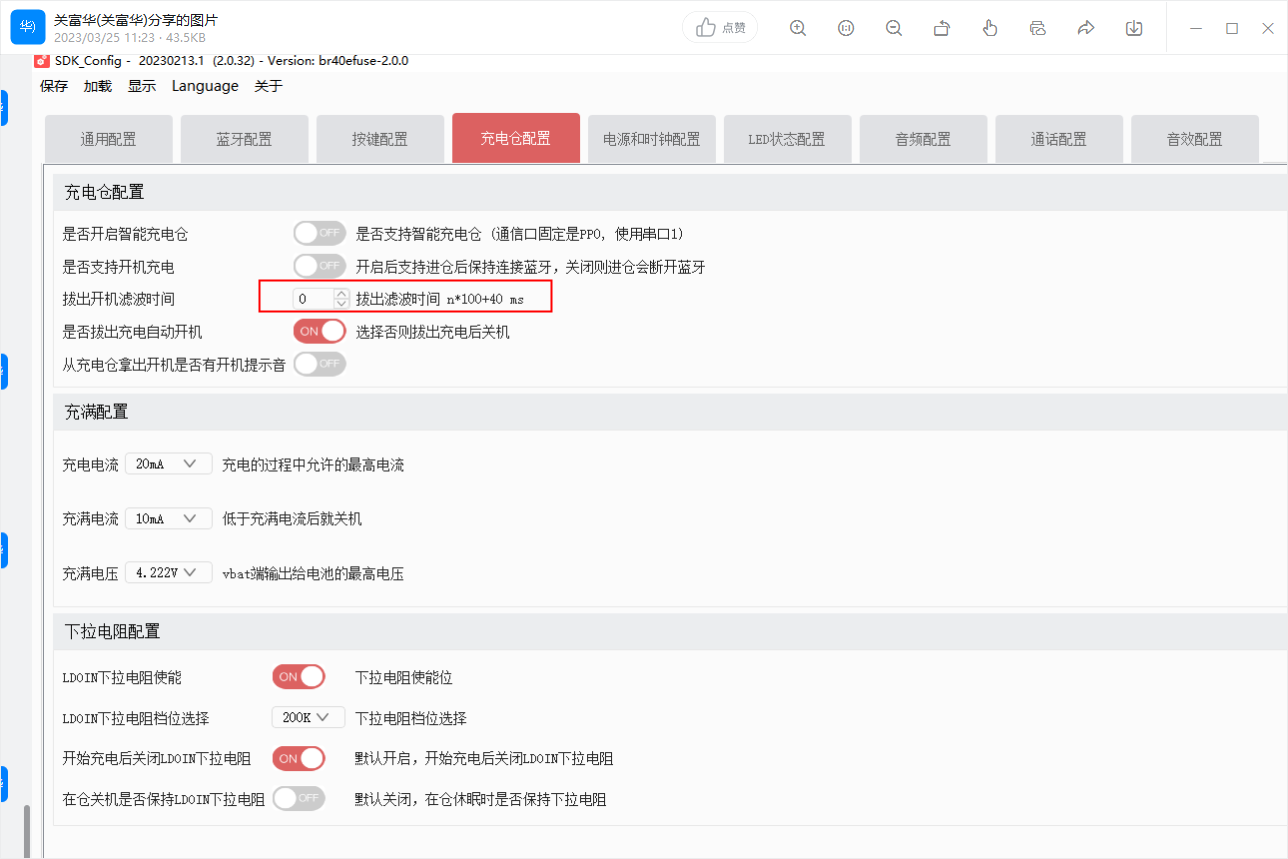Open the 充电电流 20mA dropdown
Screen dimensions: 1288x859
[x=168, y=463]
